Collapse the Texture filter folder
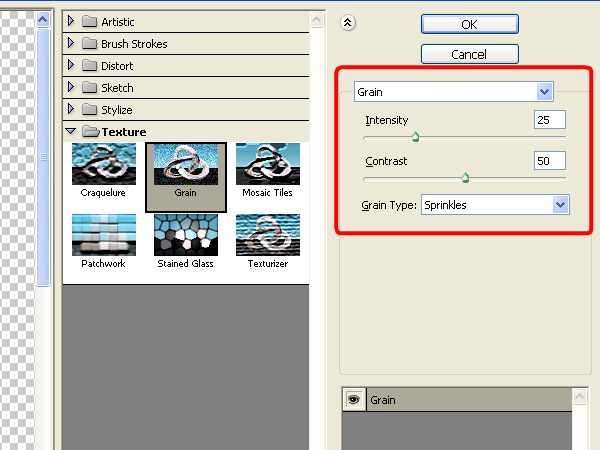600x450 pixels. pos(71,131)
